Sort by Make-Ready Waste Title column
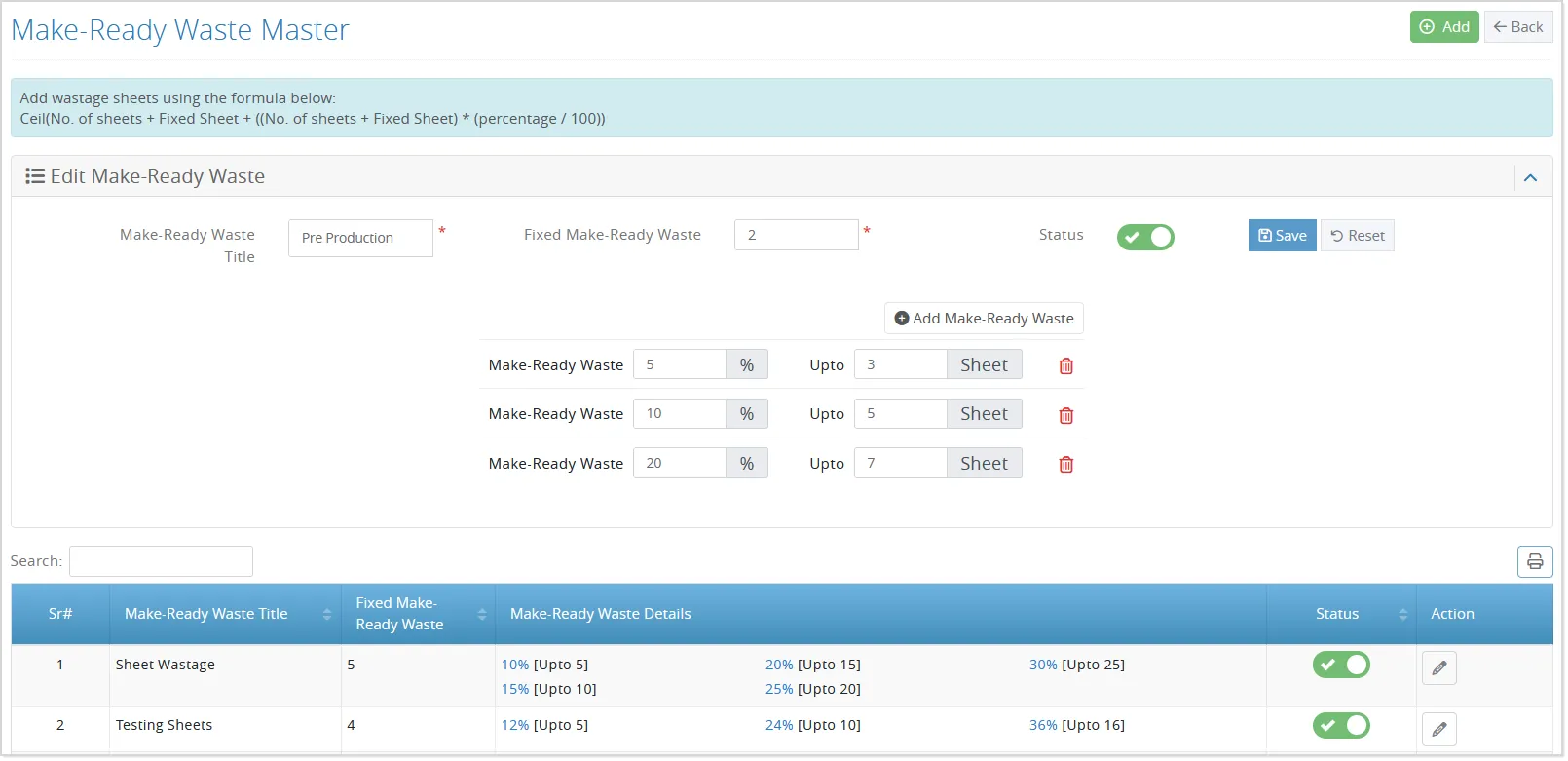The image size is (1568, 761). click(x=225, y=614)
